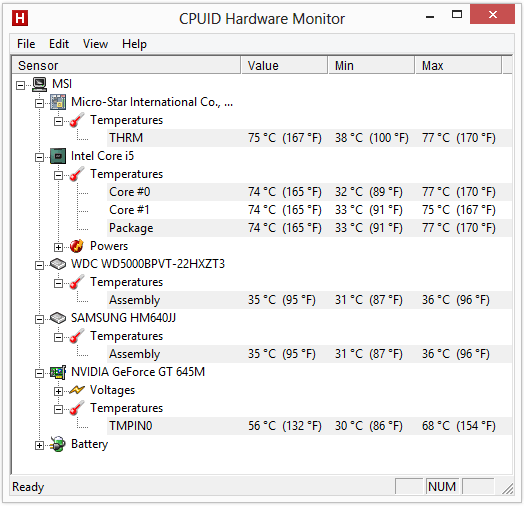Click Core #1 max value 75 °C
The height and width of the screenshot is (506, 524).
(x=458, y=210)
